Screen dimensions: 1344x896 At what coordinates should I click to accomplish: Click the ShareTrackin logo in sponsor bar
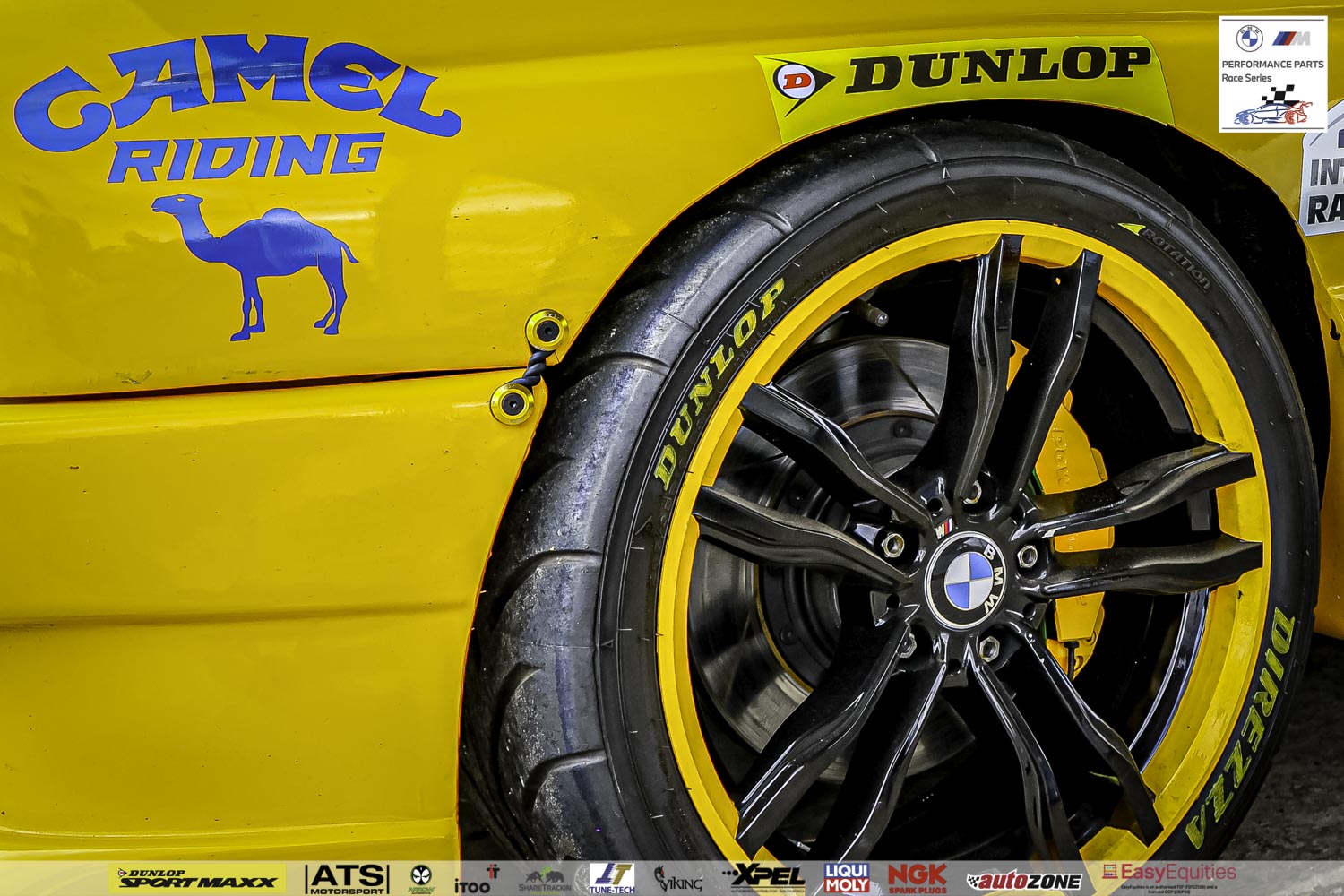(x=544, y=880)
